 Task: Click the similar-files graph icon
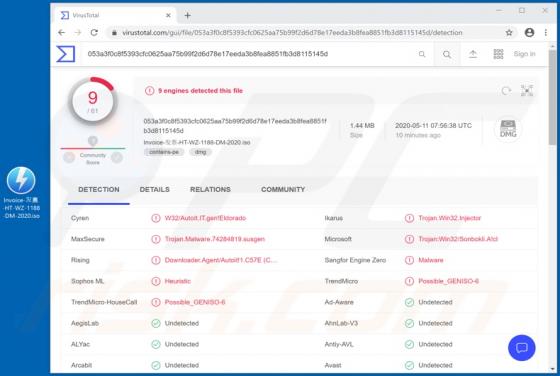tap(527, 91)
